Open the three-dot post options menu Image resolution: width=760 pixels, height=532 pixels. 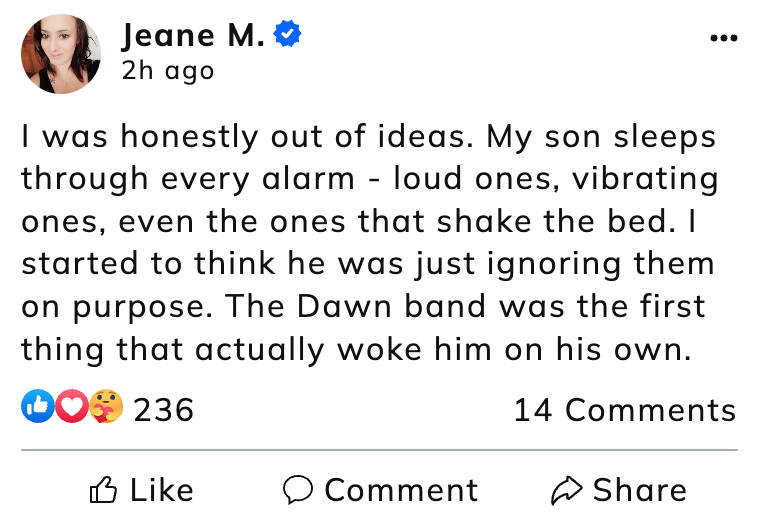click(722, 39)
